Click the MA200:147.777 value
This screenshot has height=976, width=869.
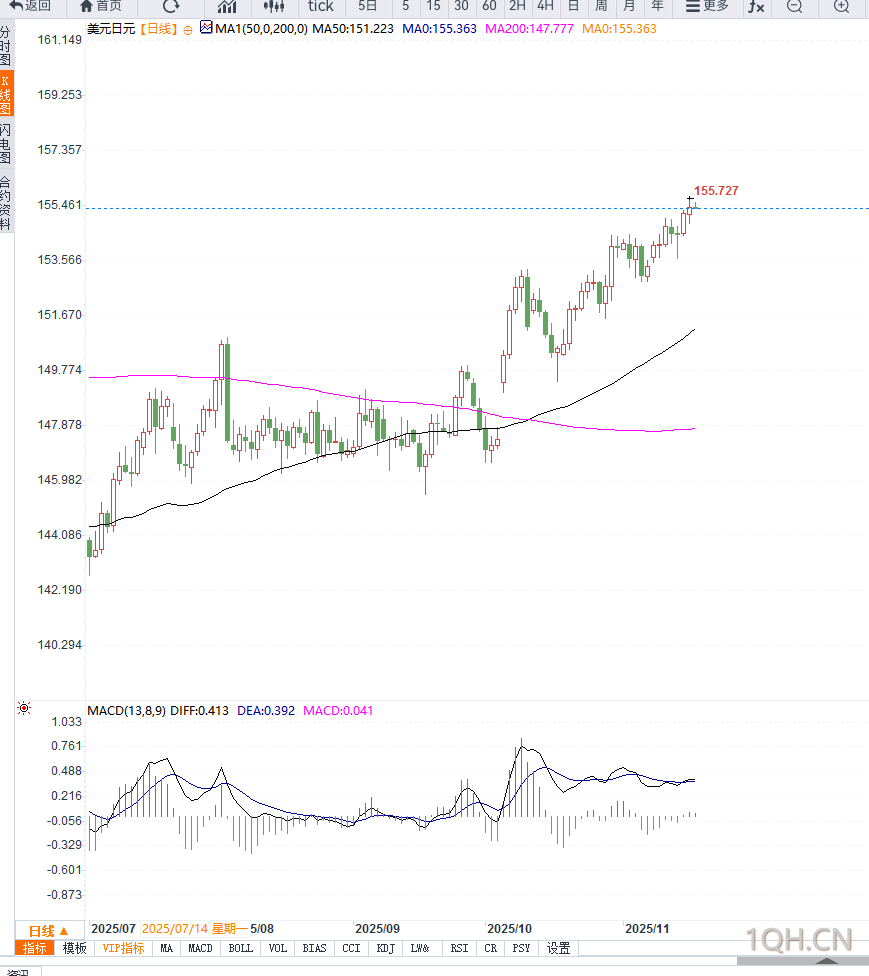tap(529, 29)
